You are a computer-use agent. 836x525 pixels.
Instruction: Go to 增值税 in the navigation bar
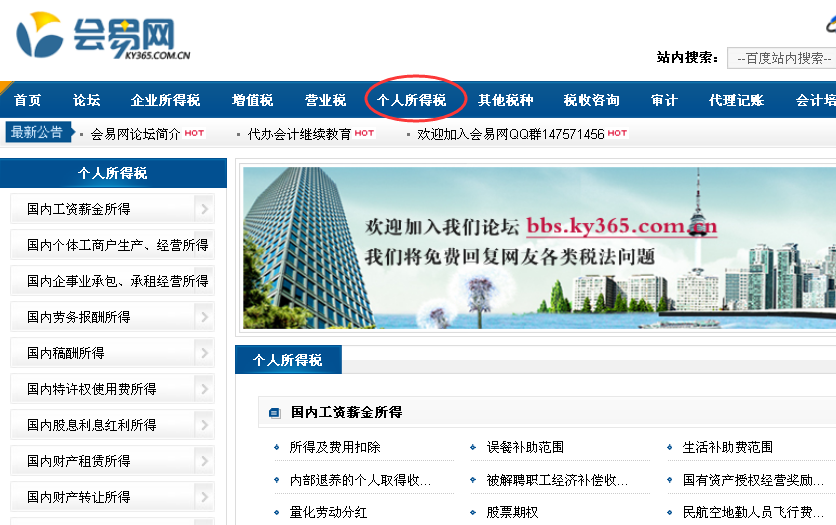[x=252, y=100]
